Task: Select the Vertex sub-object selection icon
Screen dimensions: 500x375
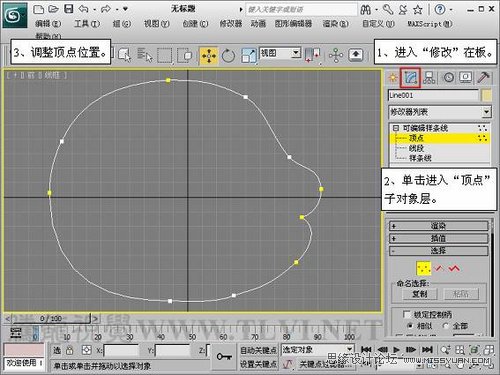Action: click(x=424, y=268)
